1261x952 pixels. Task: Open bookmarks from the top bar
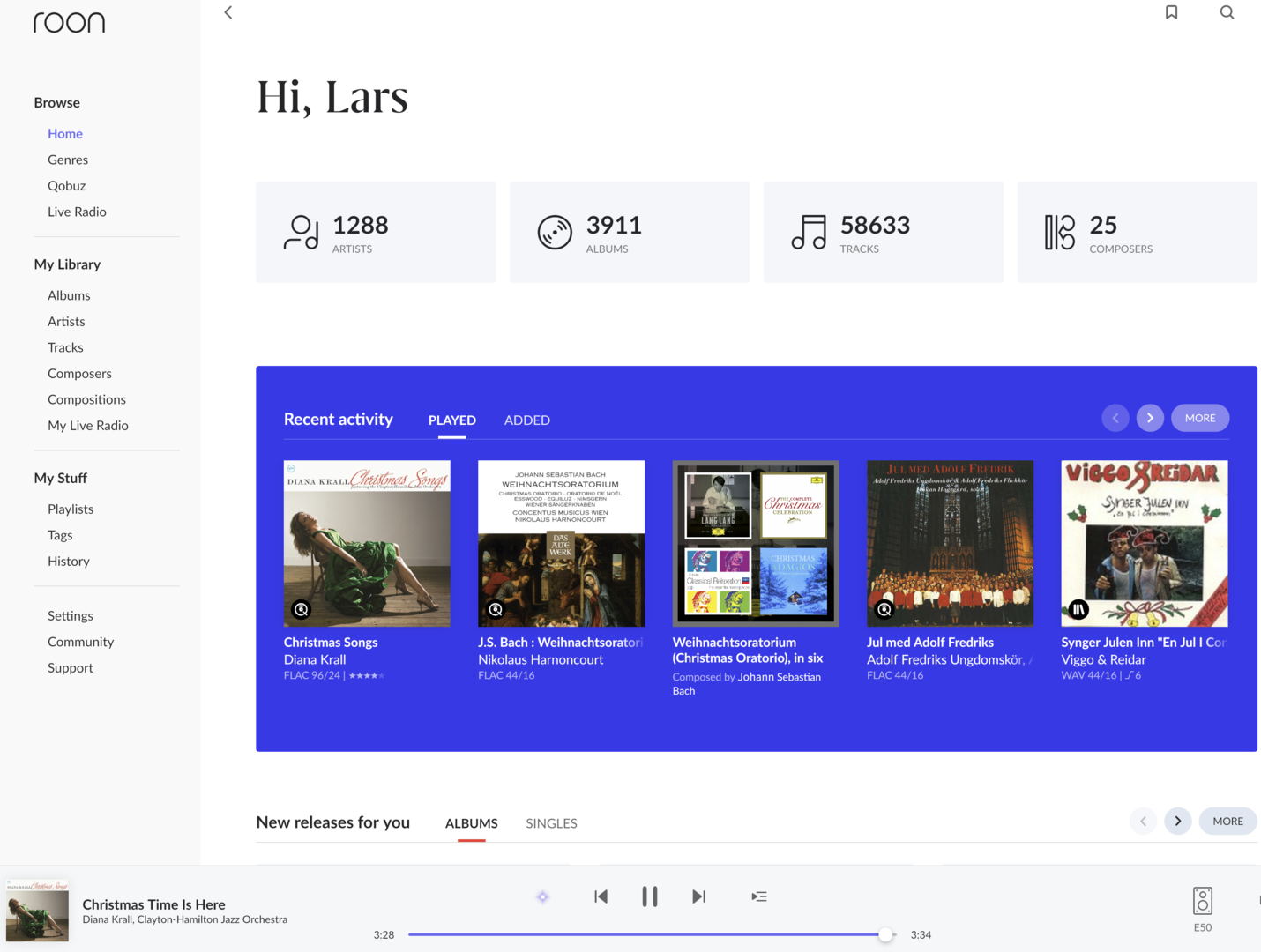(1171, 12)
